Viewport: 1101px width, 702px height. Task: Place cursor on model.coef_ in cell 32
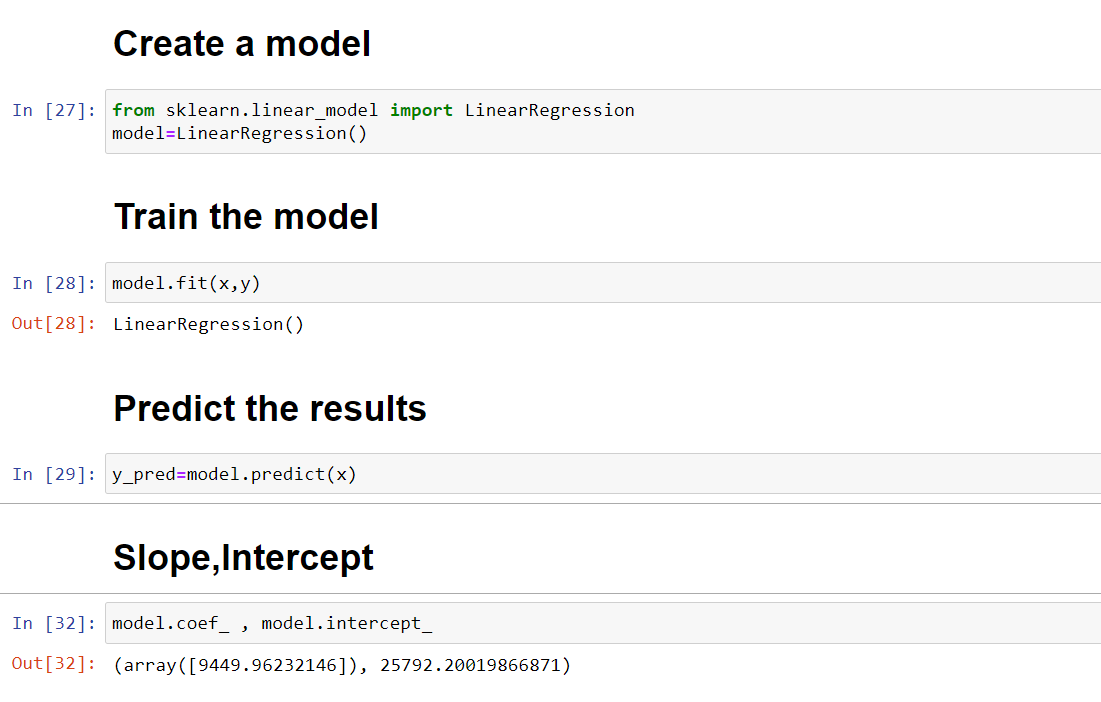tap(170, 624)
